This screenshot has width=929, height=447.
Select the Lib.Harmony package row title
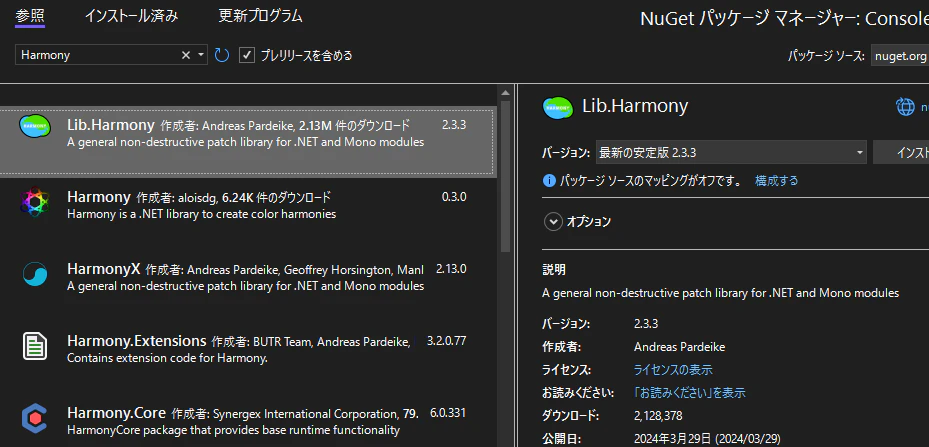111,124
